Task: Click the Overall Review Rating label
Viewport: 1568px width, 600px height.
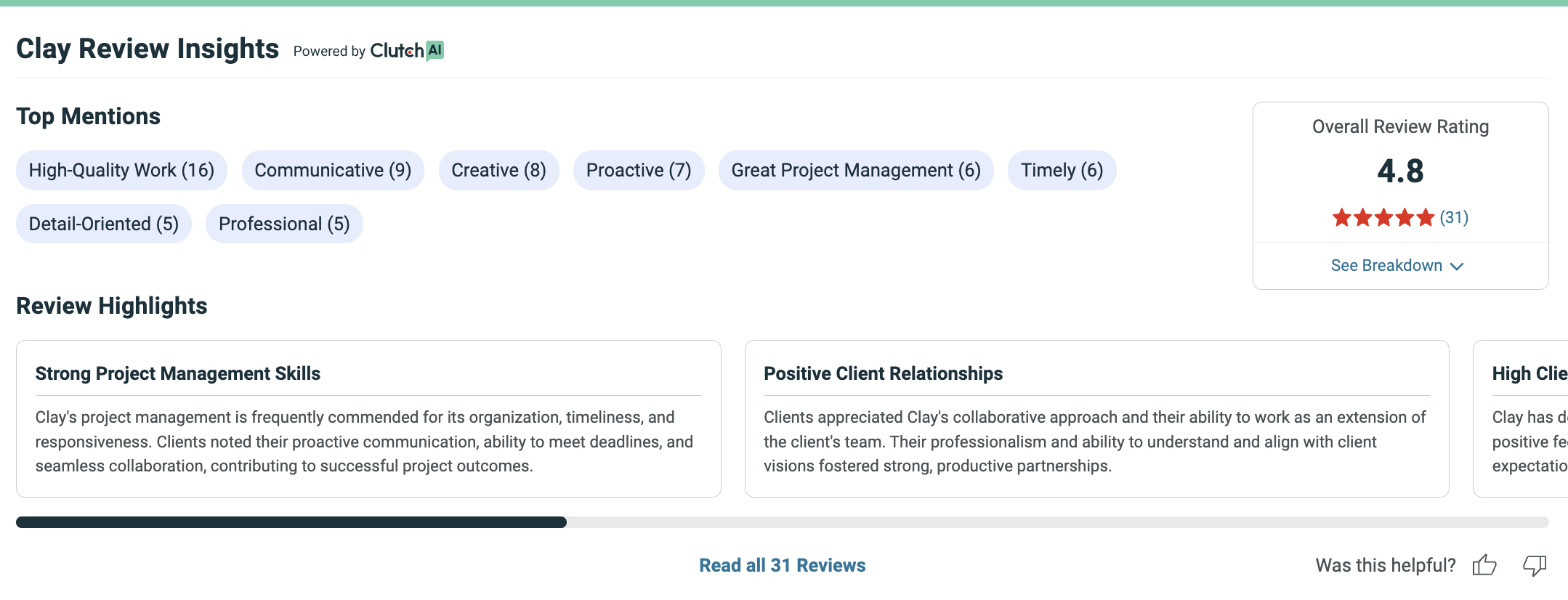Action: (1400, 126)
